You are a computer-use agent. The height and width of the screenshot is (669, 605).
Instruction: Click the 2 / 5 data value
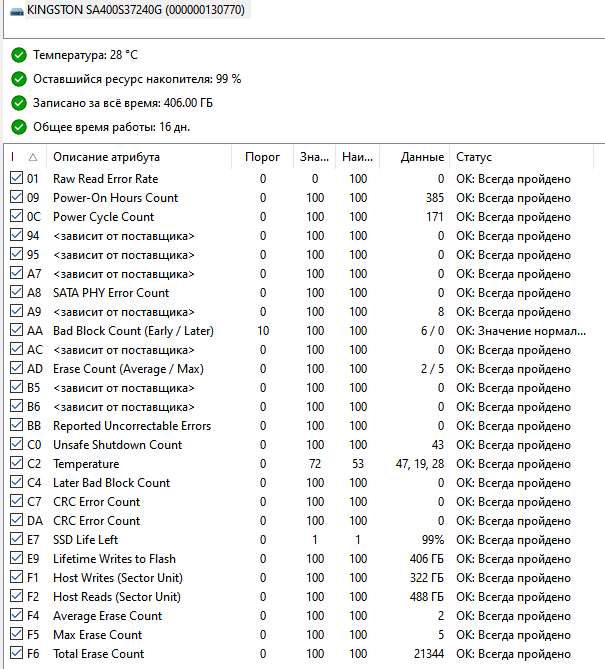(432, 369)
